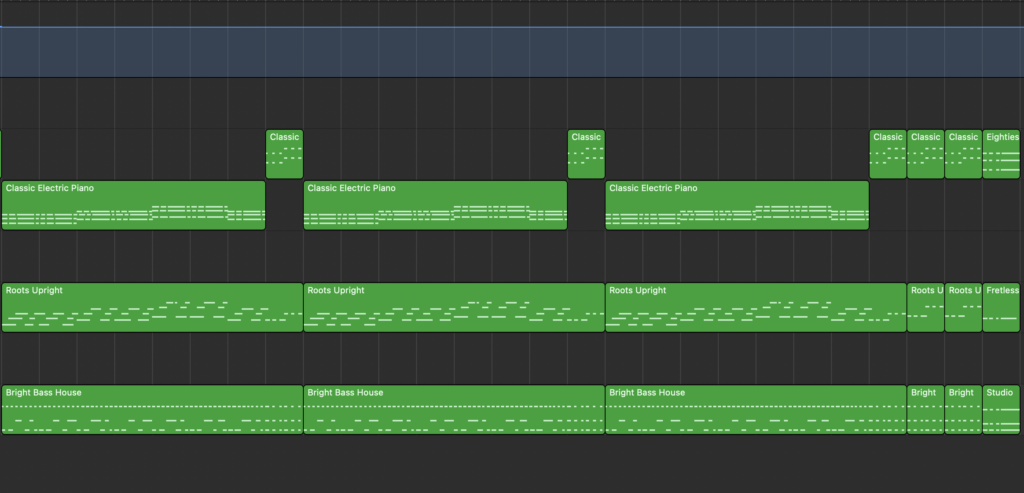
Task: Click the Fretless region
Action: [1002, 308]
